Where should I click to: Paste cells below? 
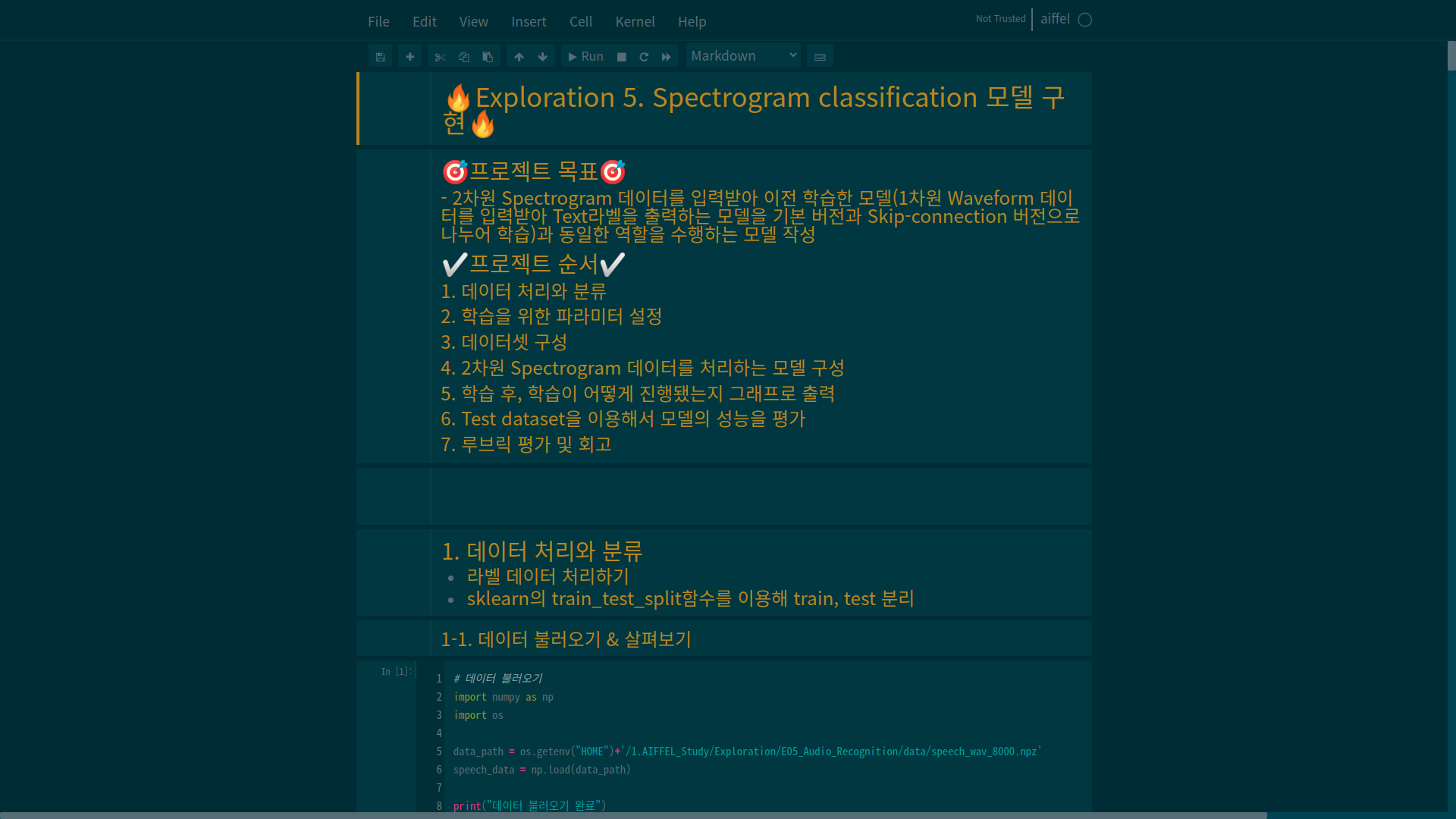tap(488, 57)
